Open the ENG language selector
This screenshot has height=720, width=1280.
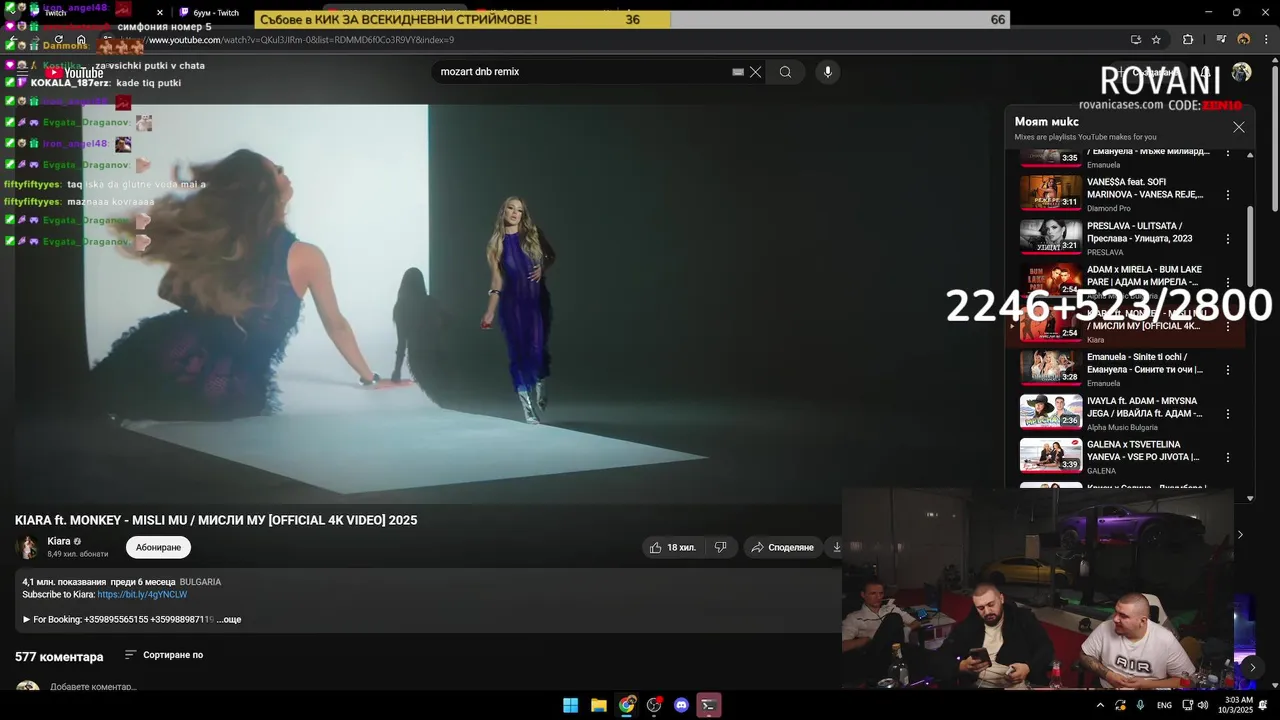point(1164,705)
